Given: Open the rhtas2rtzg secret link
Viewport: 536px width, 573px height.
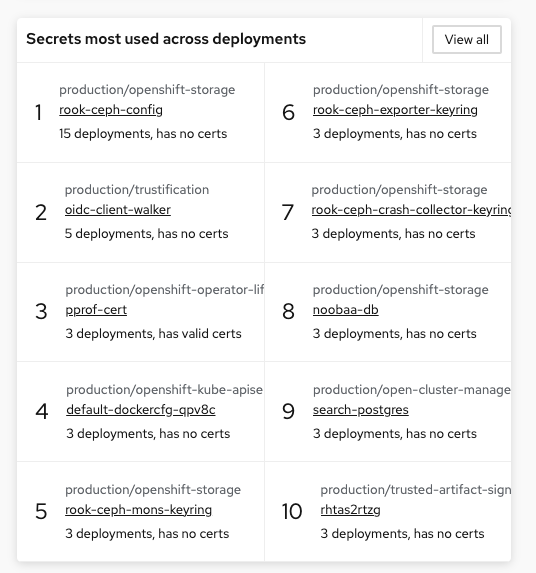Looking at the screenshot, I should (350, 510).
